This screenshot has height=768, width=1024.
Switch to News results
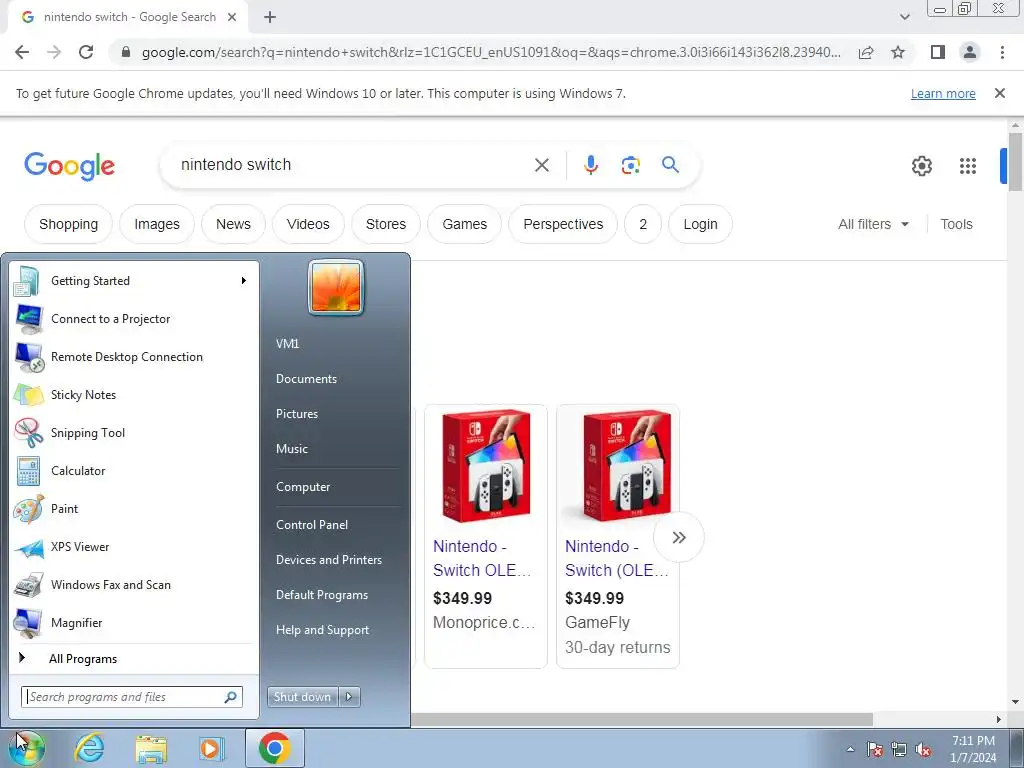[233, 224]
